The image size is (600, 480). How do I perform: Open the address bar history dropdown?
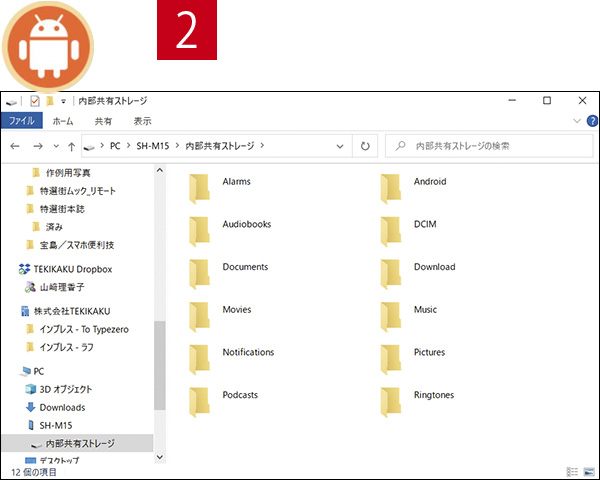341,146
